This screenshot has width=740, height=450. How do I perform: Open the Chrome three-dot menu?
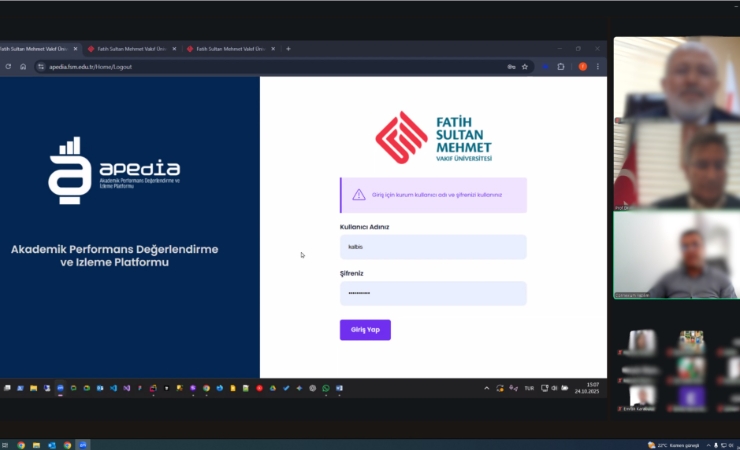click(599, 67)
